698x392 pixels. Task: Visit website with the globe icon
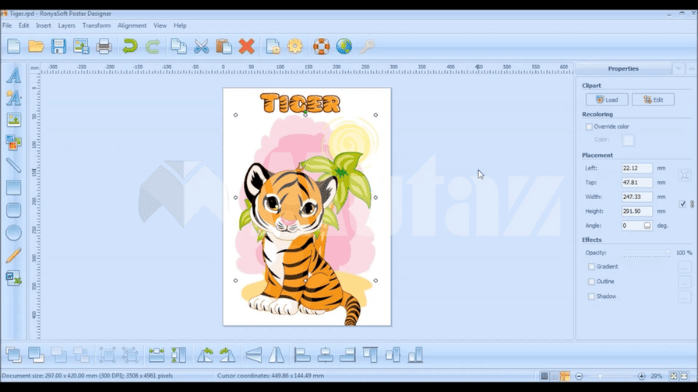point(344,46)
